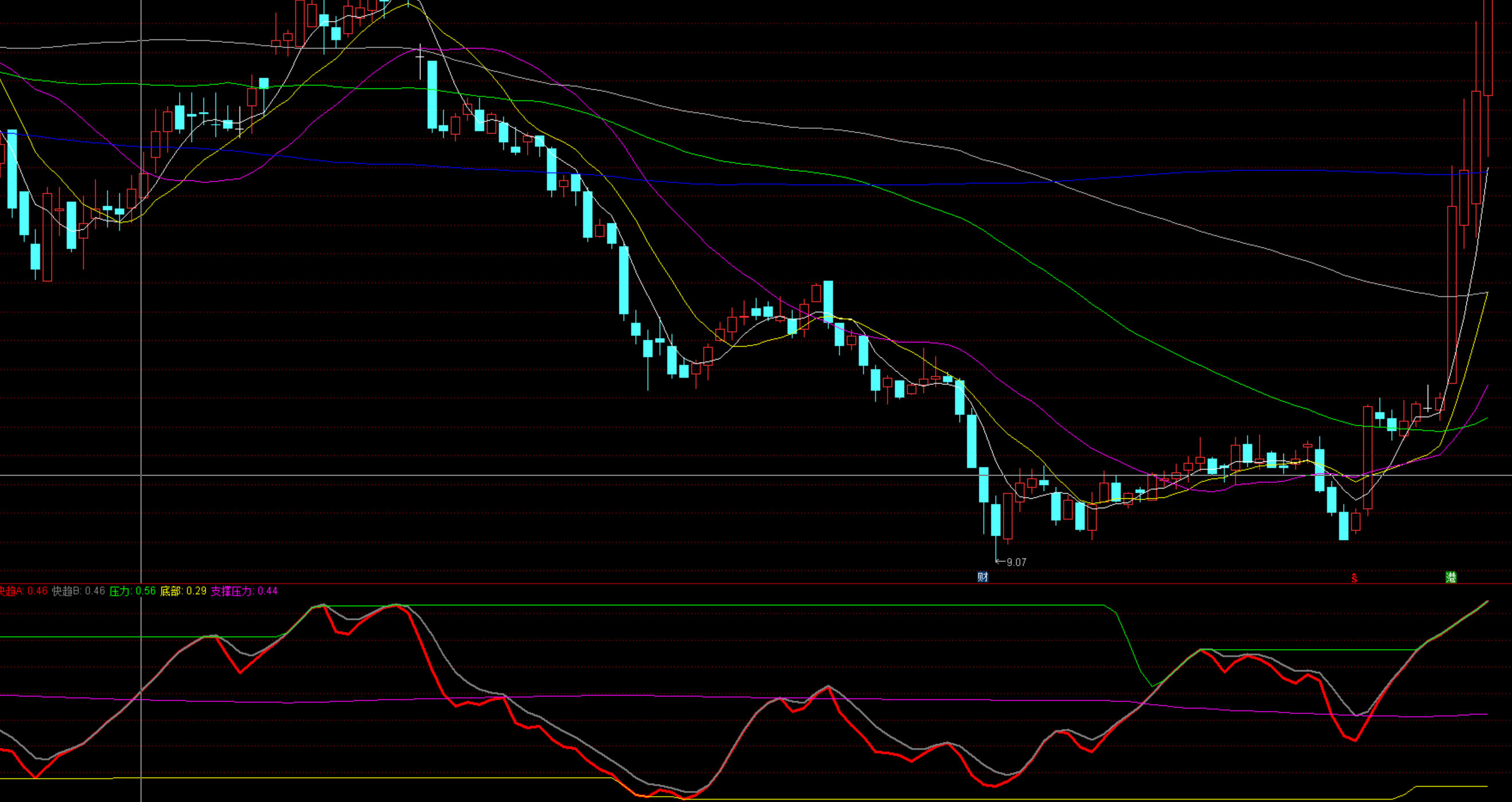Select the 快趋A: 0.46 indicator label
This screenshot has width=1512, height=802.
[23, 591]
